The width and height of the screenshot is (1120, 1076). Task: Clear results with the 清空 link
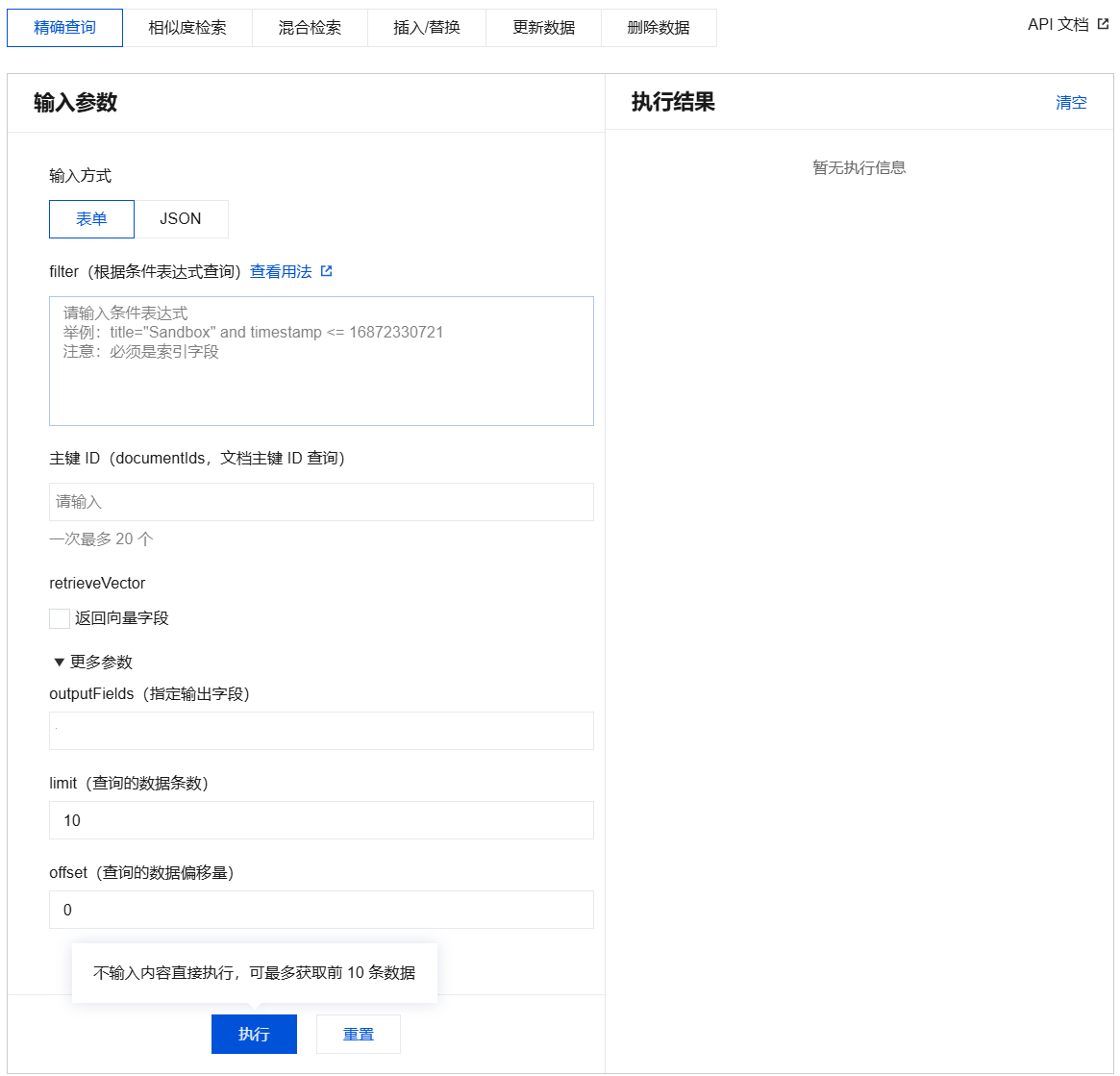[x=1071, y=103]
